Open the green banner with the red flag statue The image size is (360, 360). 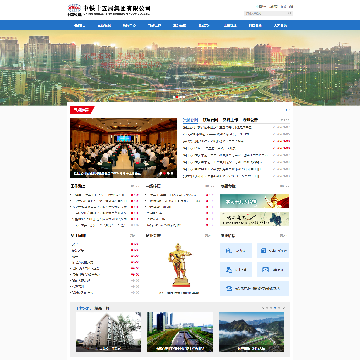point(254,201)
